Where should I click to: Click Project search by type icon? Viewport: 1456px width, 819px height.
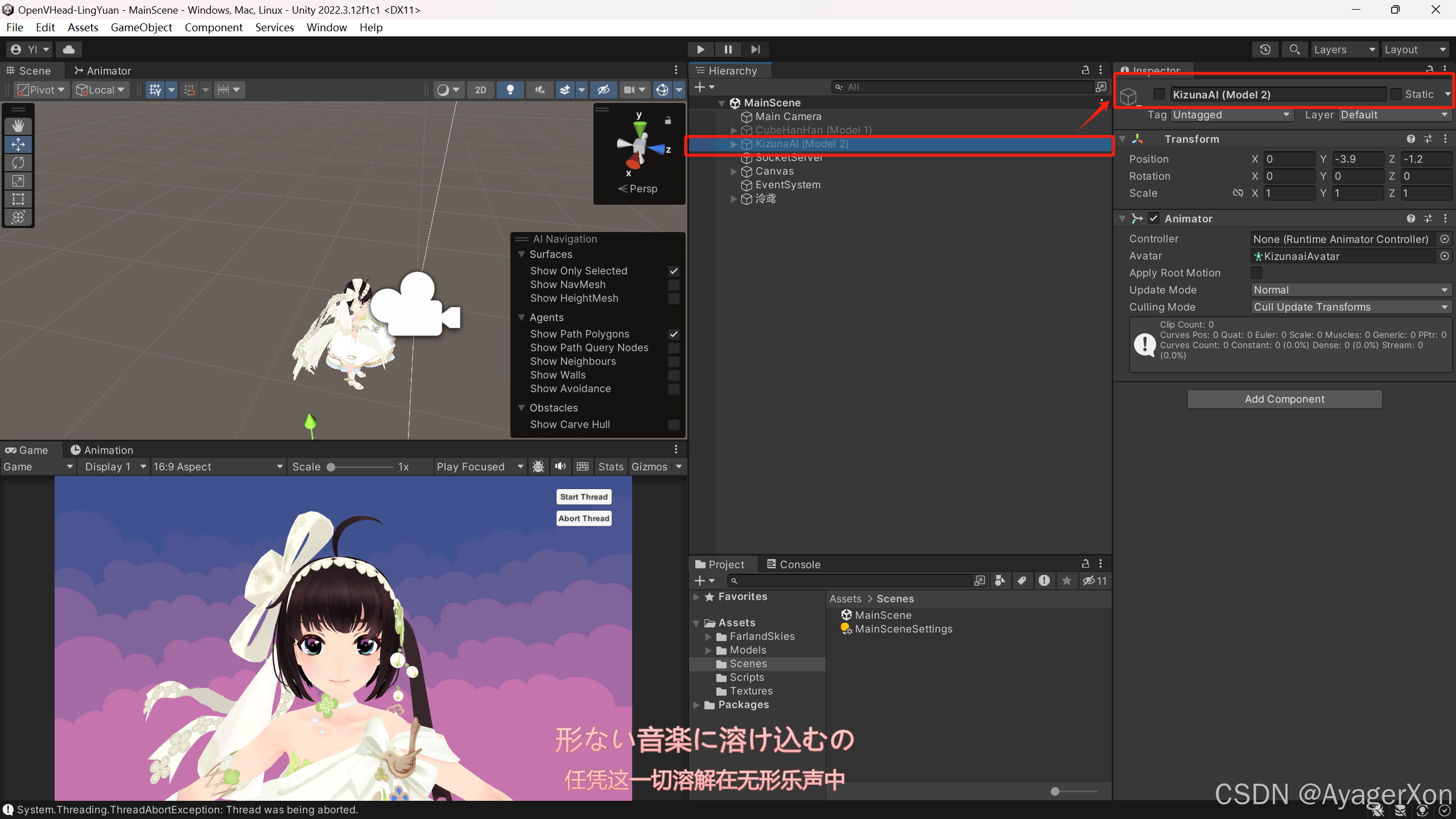(x=1000, y=581)
